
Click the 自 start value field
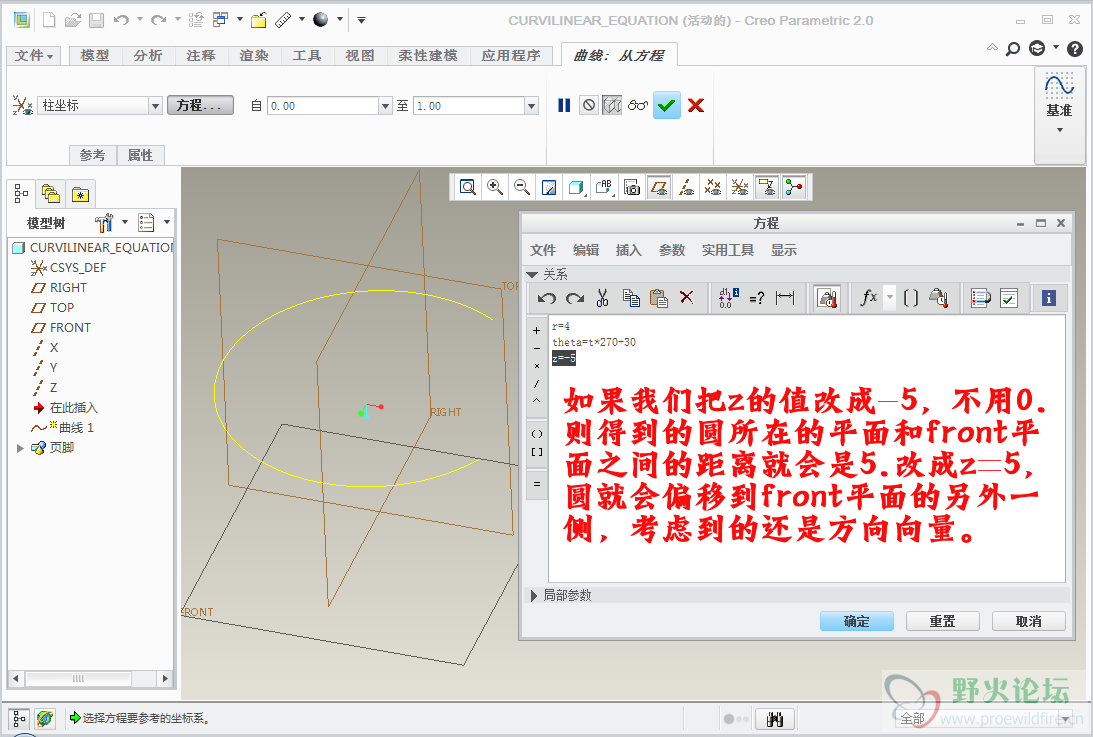pos(323,105)
